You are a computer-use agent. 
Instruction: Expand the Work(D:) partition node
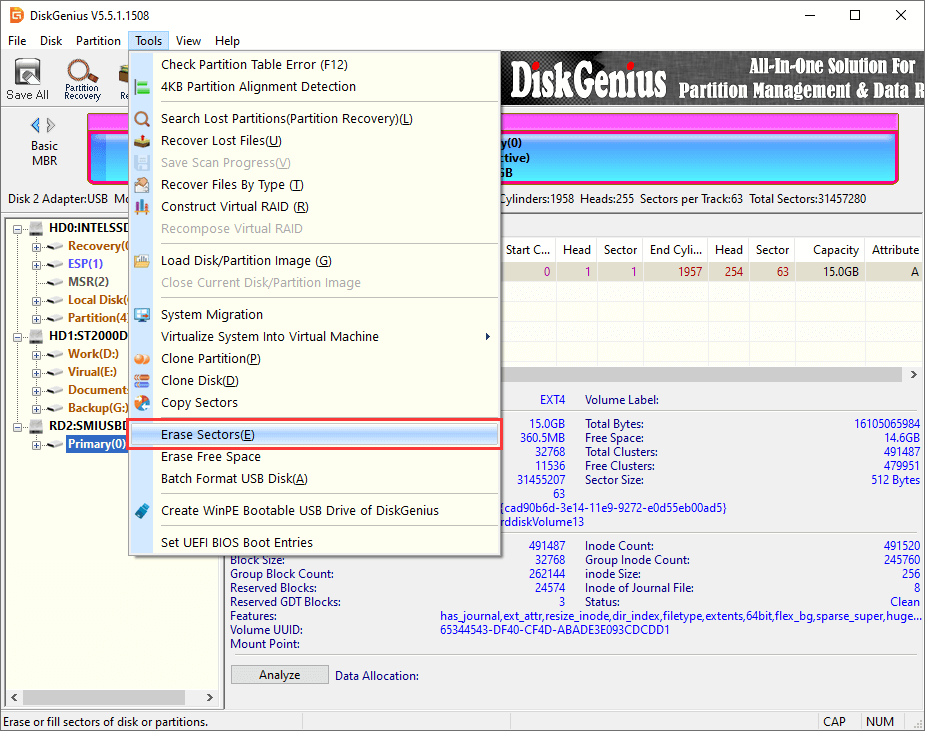(x=37, y=355)
